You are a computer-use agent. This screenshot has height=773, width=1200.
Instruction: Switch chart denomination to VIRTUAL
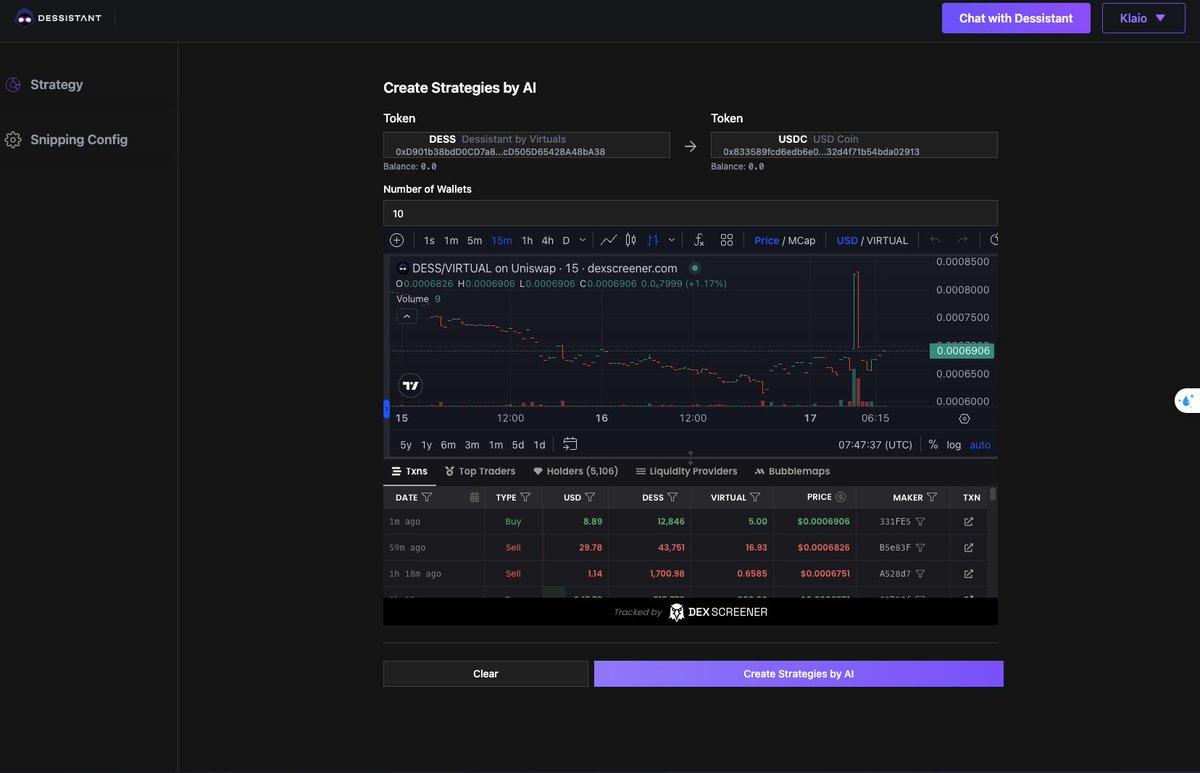(x=888, y=241)
